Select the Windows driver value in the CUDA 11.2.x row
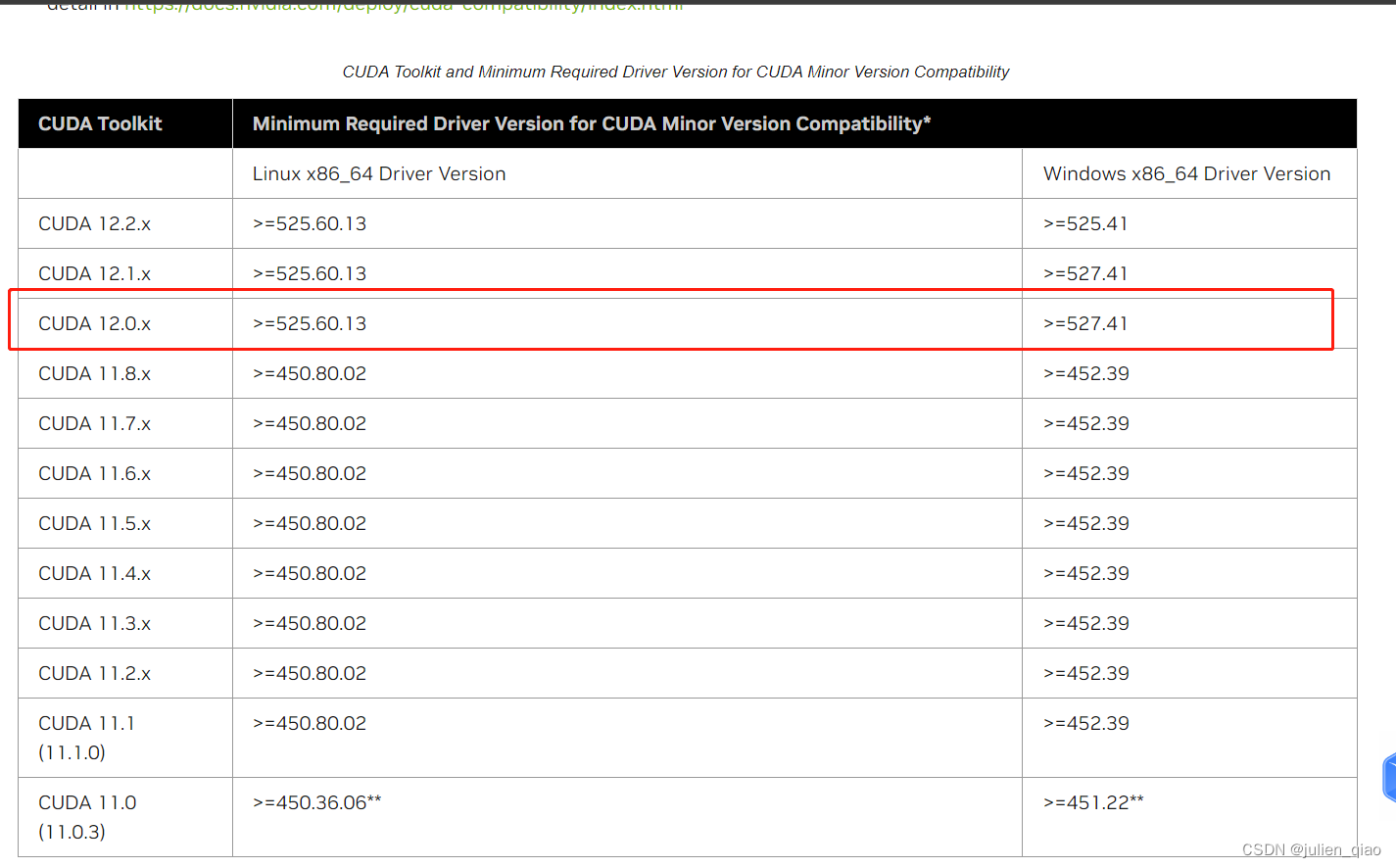 tap(1086, 673)
